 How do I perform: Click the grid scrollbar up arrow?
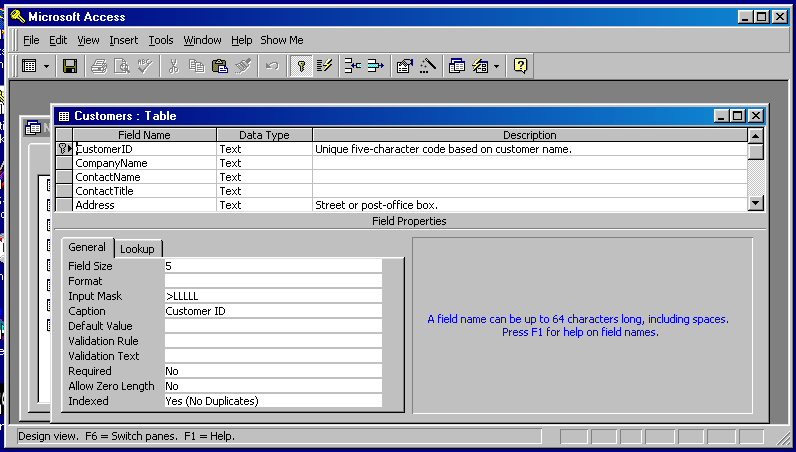pos(756,136)
